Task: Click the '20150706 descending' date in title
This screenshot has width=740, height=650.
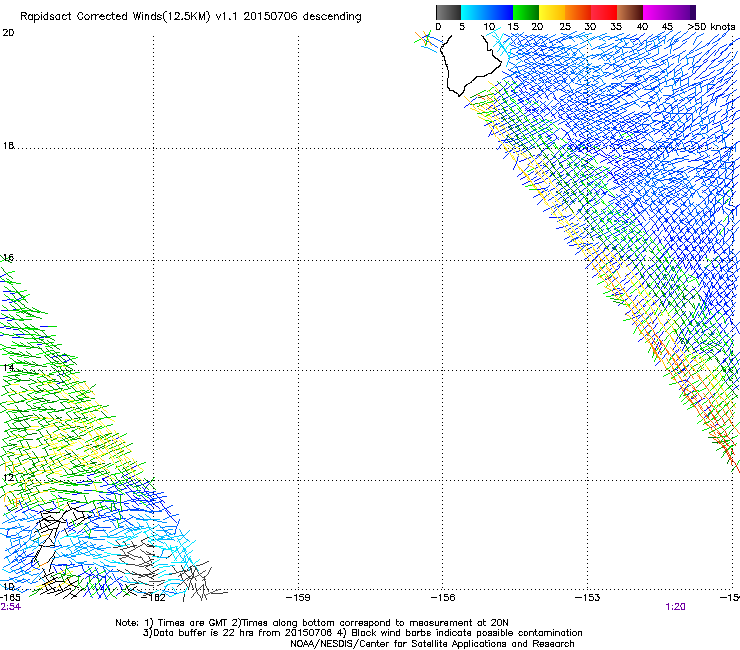Action: tap(303, 17)
